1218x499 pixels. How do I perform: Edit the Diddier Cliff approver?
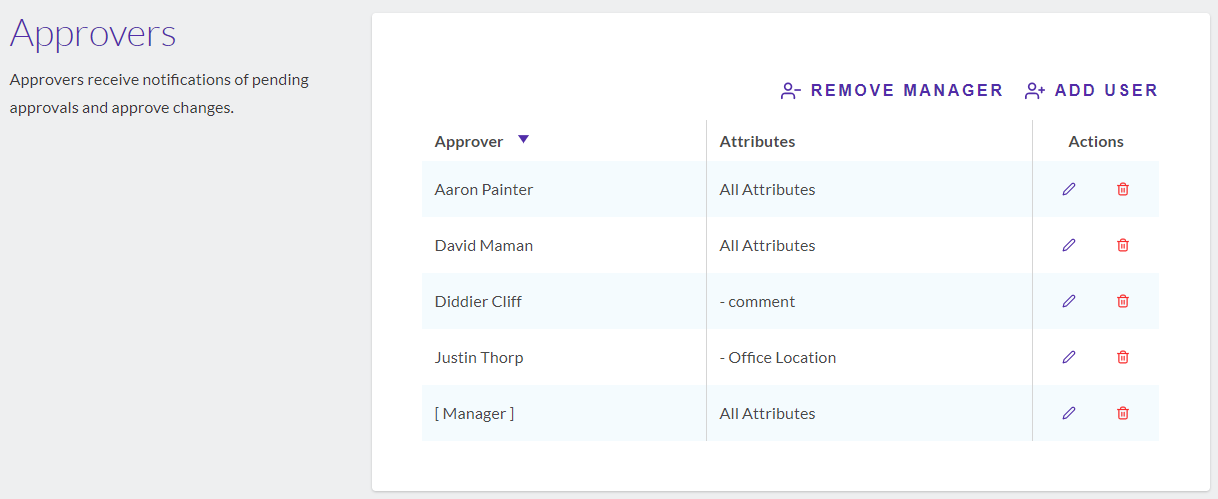pos(1069,301)
